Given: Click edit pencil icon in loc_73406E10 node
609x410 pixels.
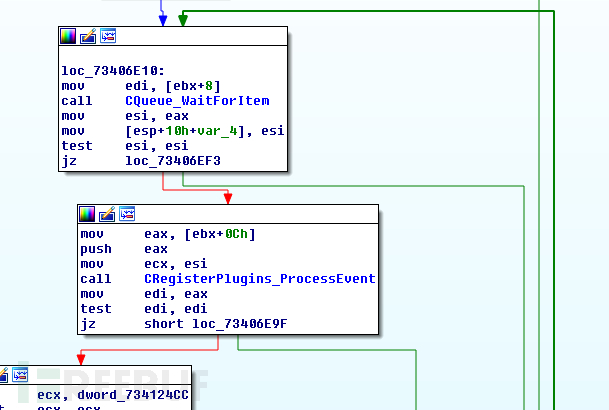Looking at the screenshot, I should click(88, 36).
